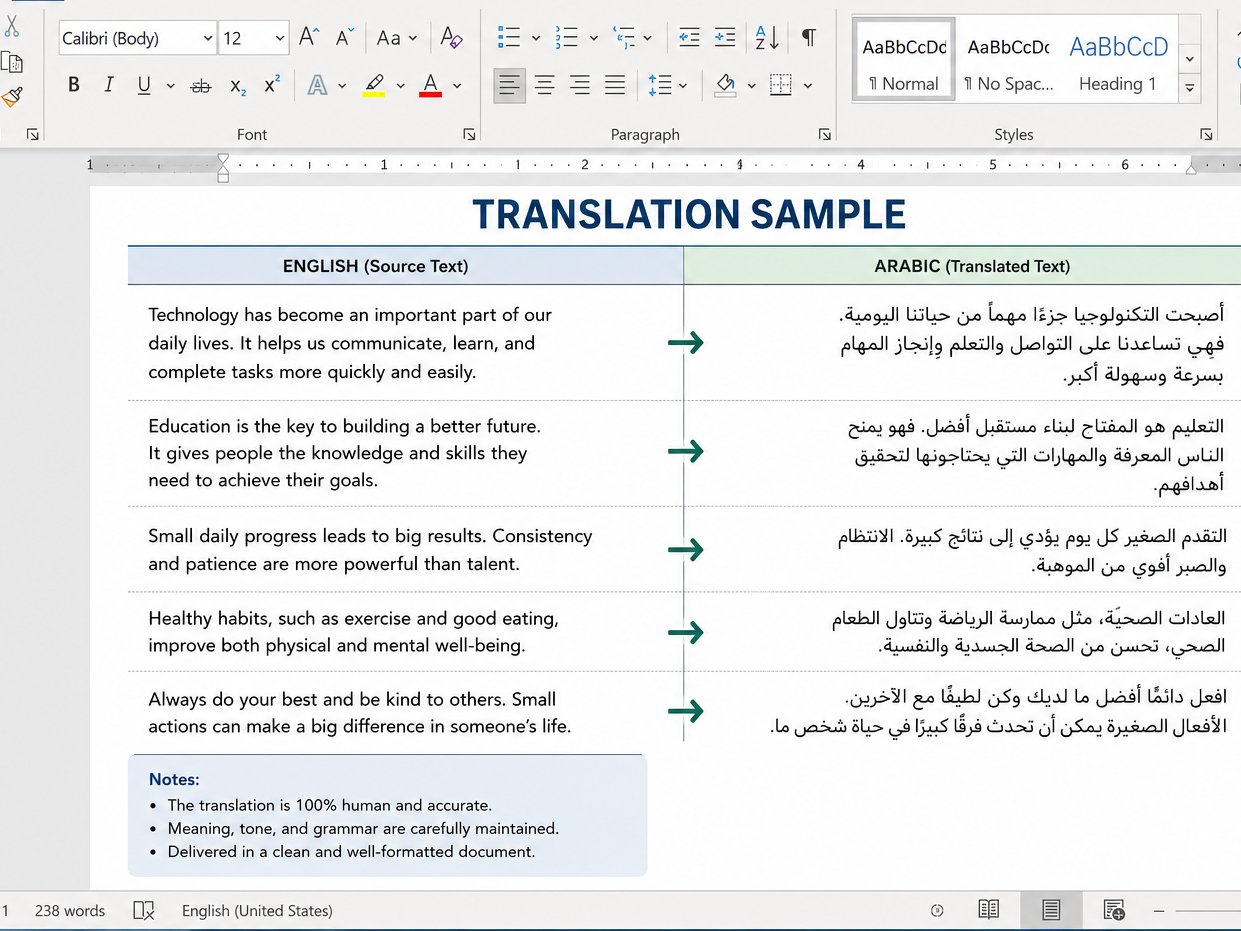The height and width of the screenshot is (931, 1241).
Task: Toggle Strikethrough formatting
Action: click(x=201, y=86)
